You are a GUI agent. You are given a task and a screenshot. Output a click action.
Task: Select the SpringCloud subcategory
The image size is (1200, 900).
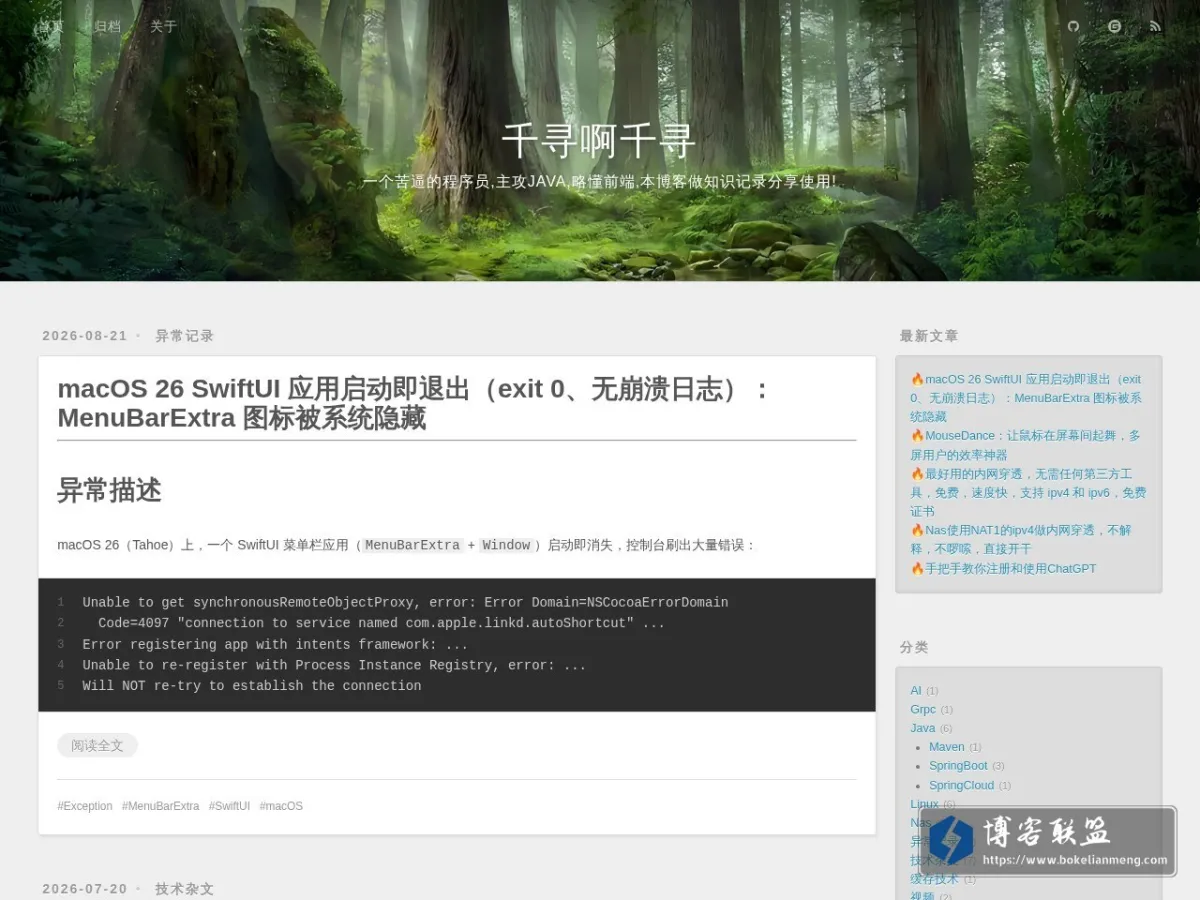click(962, 785)
